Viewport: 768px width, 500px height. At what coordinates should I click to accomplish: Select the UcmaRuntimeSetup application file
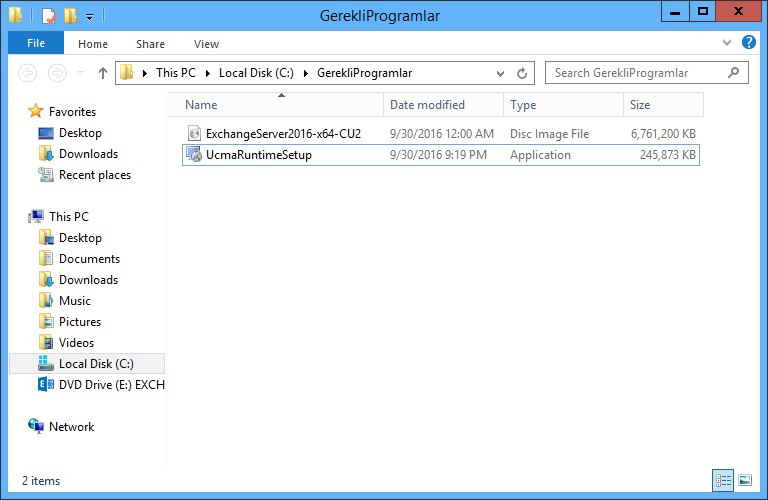pyautogui.click(x=441, y=155)
